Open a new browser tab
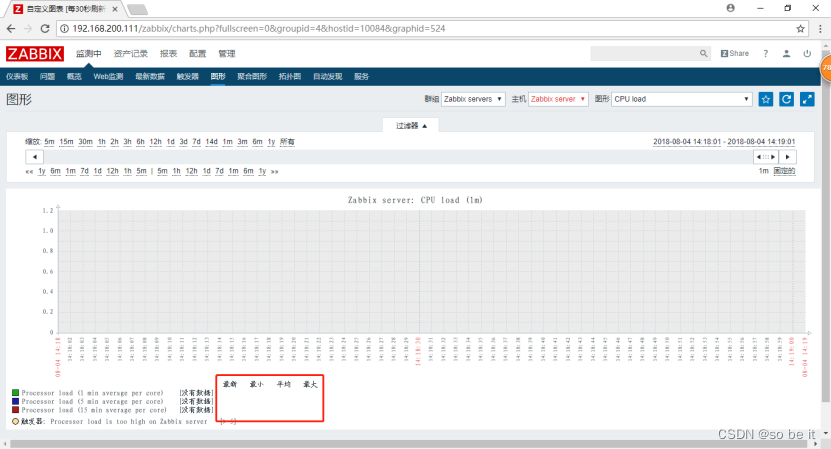This screenshot has width=831, height=449. coord(138,9)
